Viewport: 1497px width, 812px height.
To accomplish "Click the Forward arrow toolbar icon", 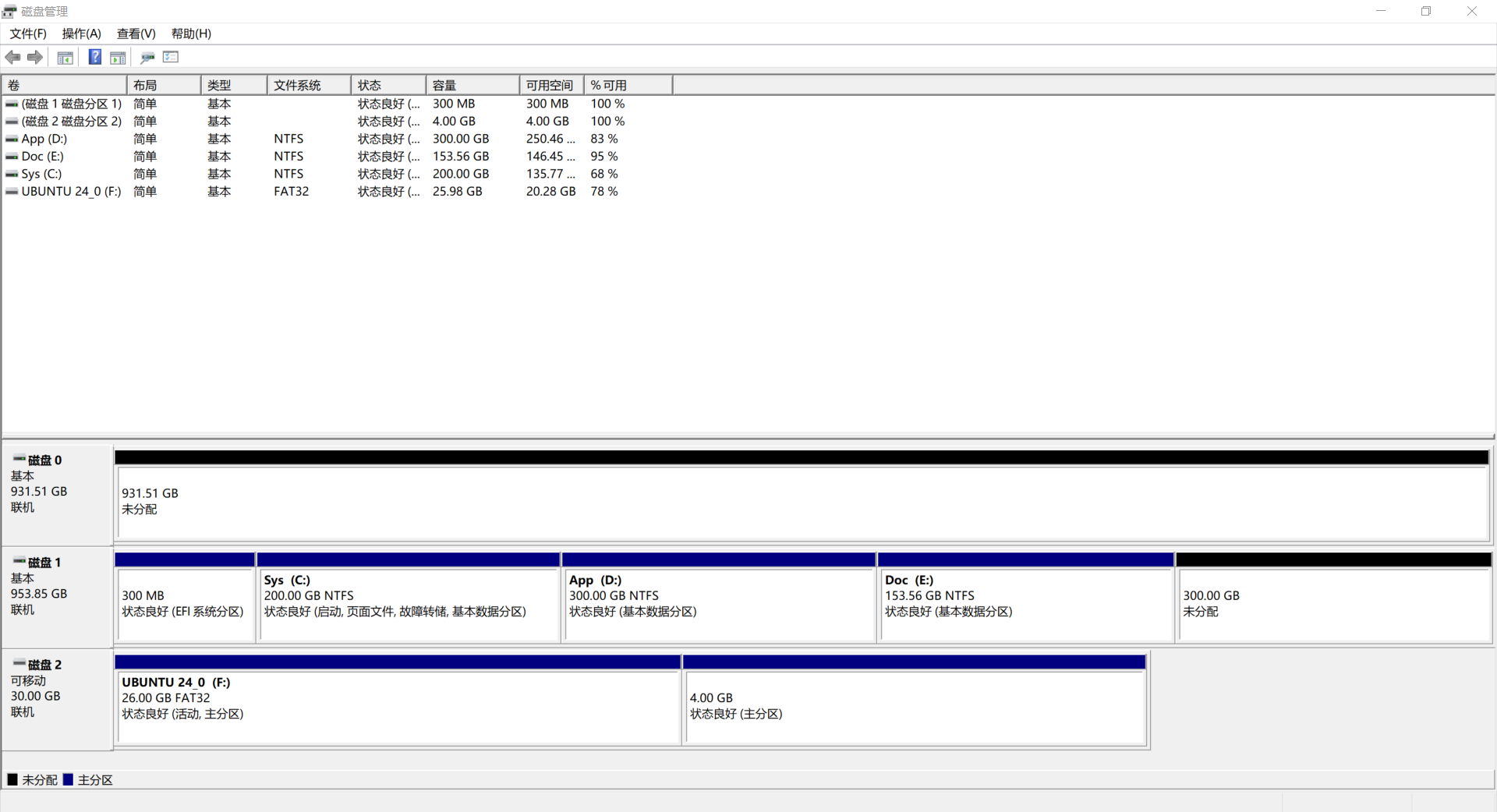I will coord(35,57).
